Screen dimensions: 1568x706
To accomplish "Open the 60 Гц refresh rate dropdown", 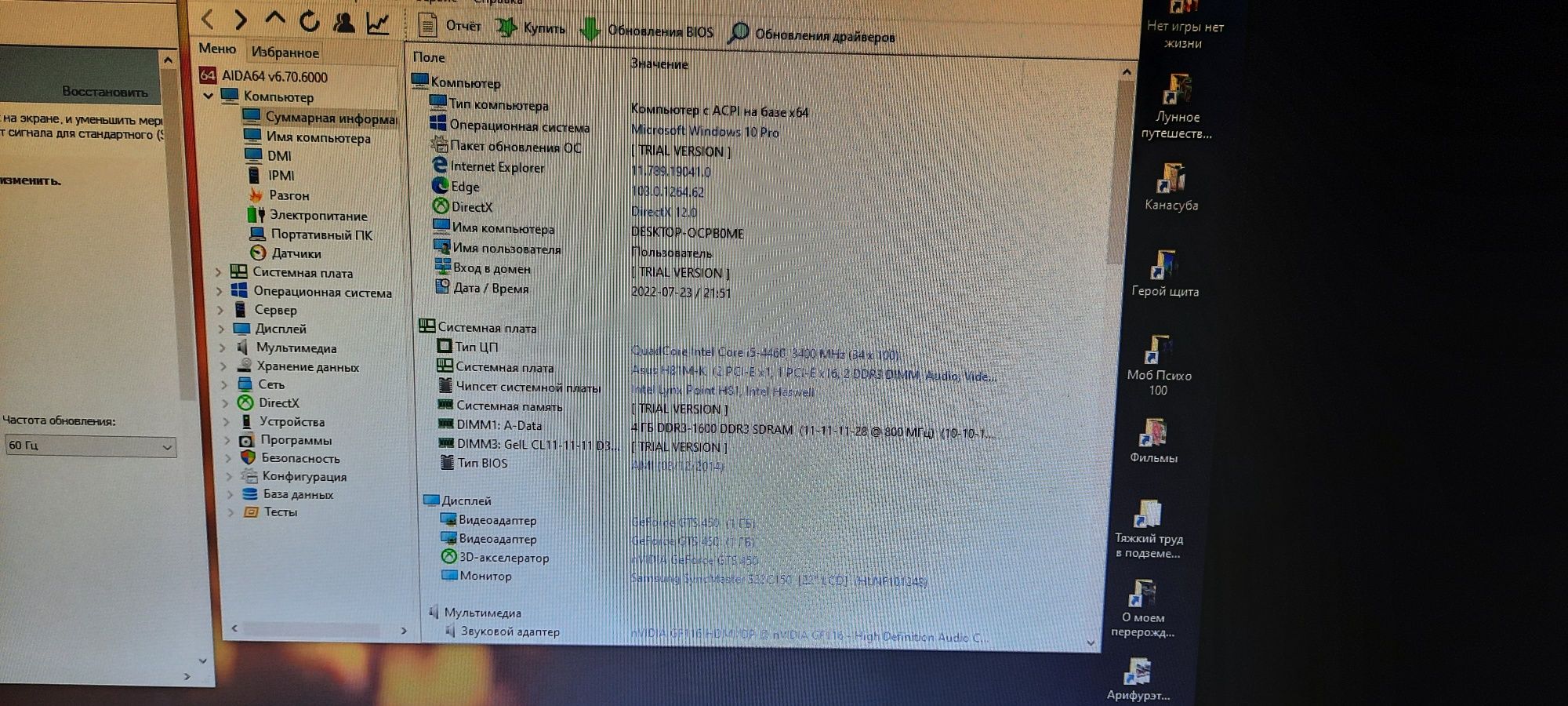I will [90, 446].
